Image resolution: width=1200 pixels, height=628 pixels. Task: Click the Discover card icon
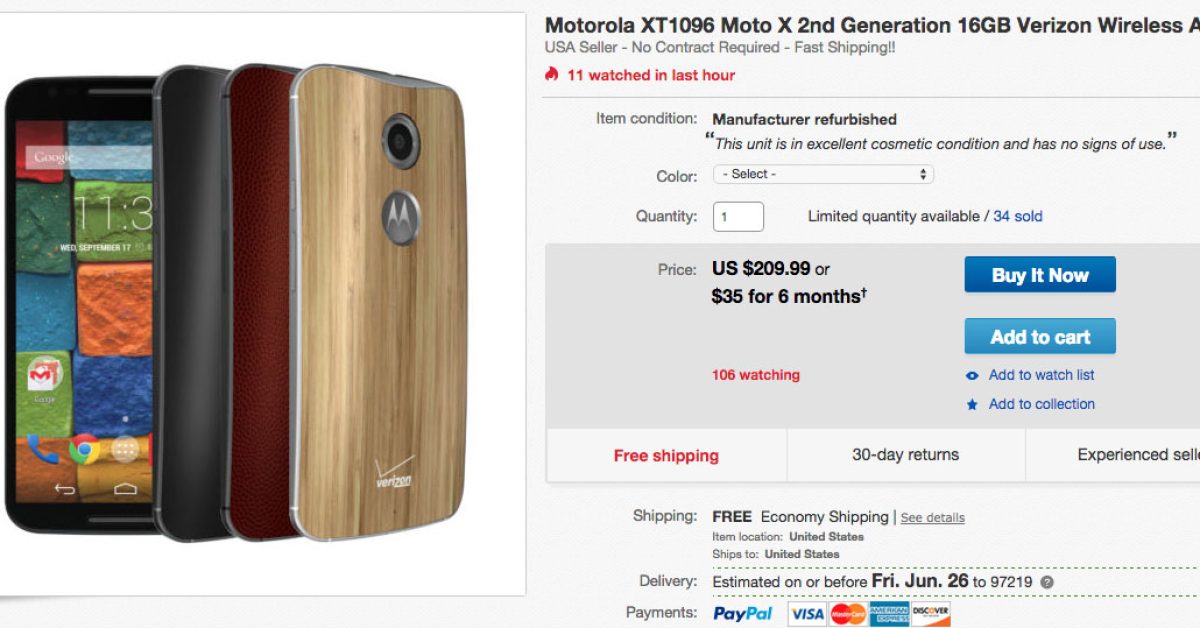tap(931, 614)
